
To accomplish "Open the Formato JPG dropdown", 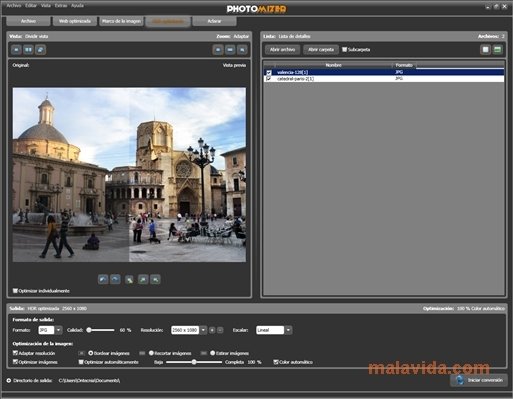I will (59, 330).
